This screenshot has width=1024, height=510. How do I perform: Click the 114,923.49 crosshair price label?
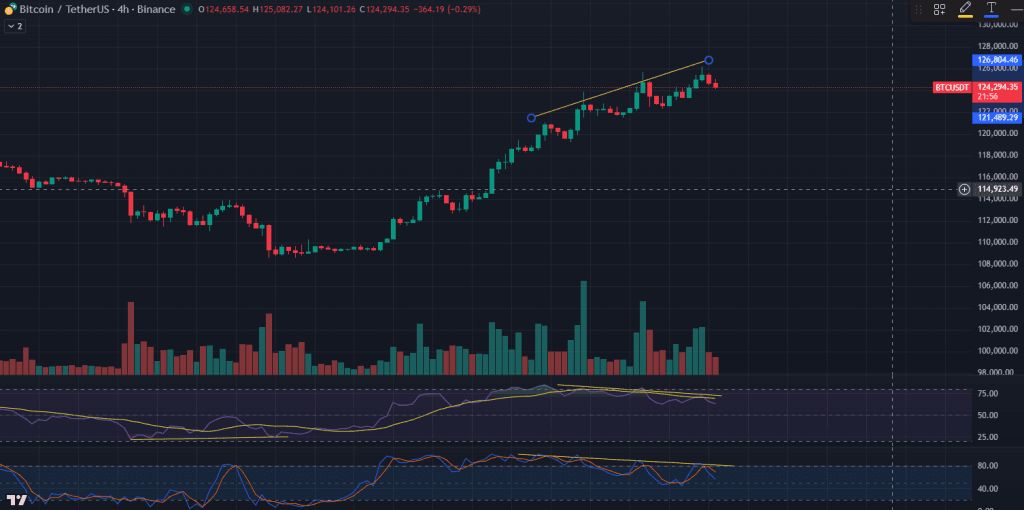(997, 189)
